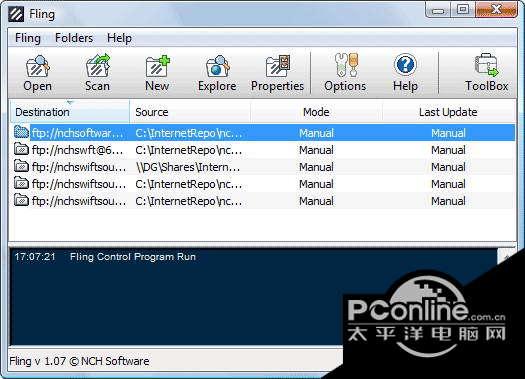Screen dimensions: 525x379
Task: Click Fling v 1.07 status bar text
Action: 79,361
